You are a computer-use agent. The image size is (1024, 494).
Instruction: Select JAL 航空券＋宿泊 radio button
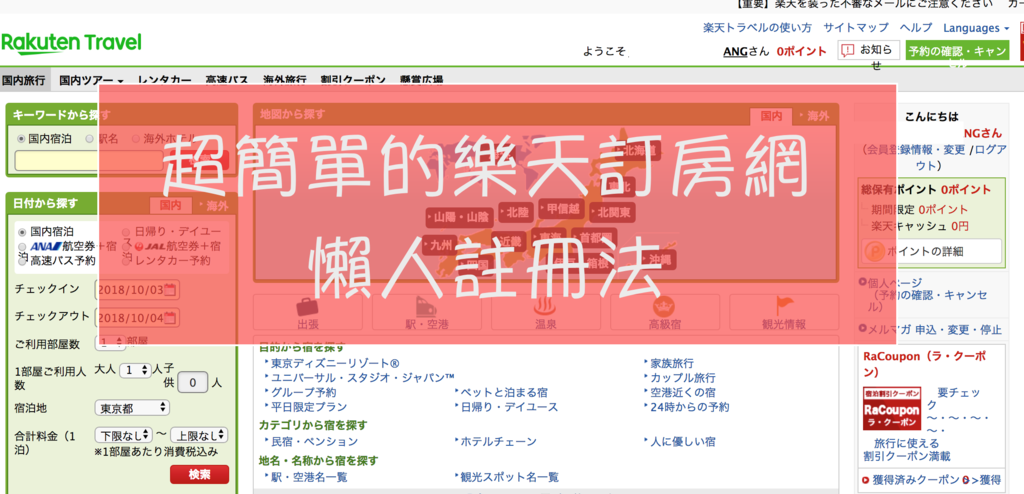coord(126,247)
